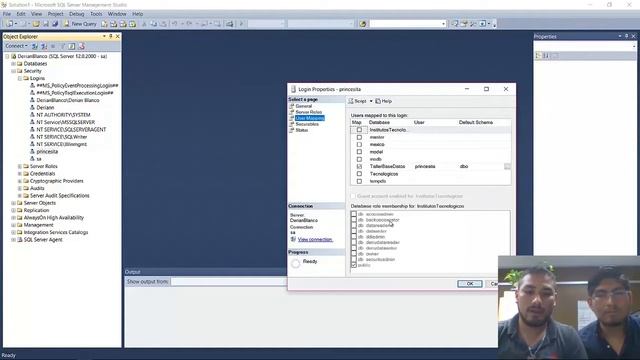This screenshot has height=360, width=640.
Task: Expand the Credentials folder in tree
Action: (x=20, y=174)
